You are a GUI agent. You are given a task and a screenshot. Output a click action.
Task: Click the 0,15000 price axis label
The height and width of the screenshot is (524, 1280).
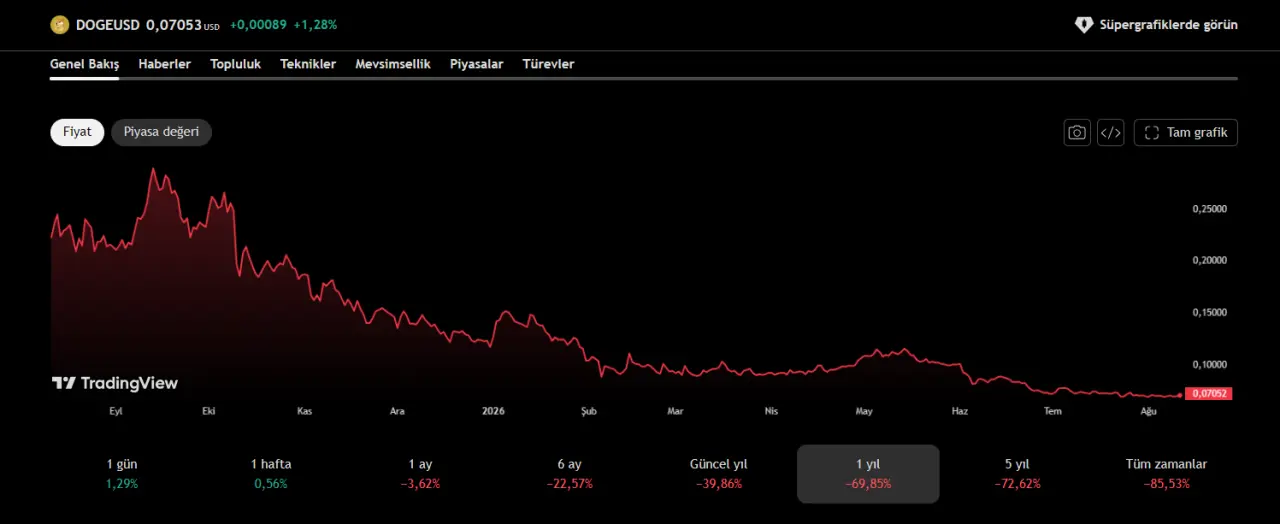pos(1209,312)
